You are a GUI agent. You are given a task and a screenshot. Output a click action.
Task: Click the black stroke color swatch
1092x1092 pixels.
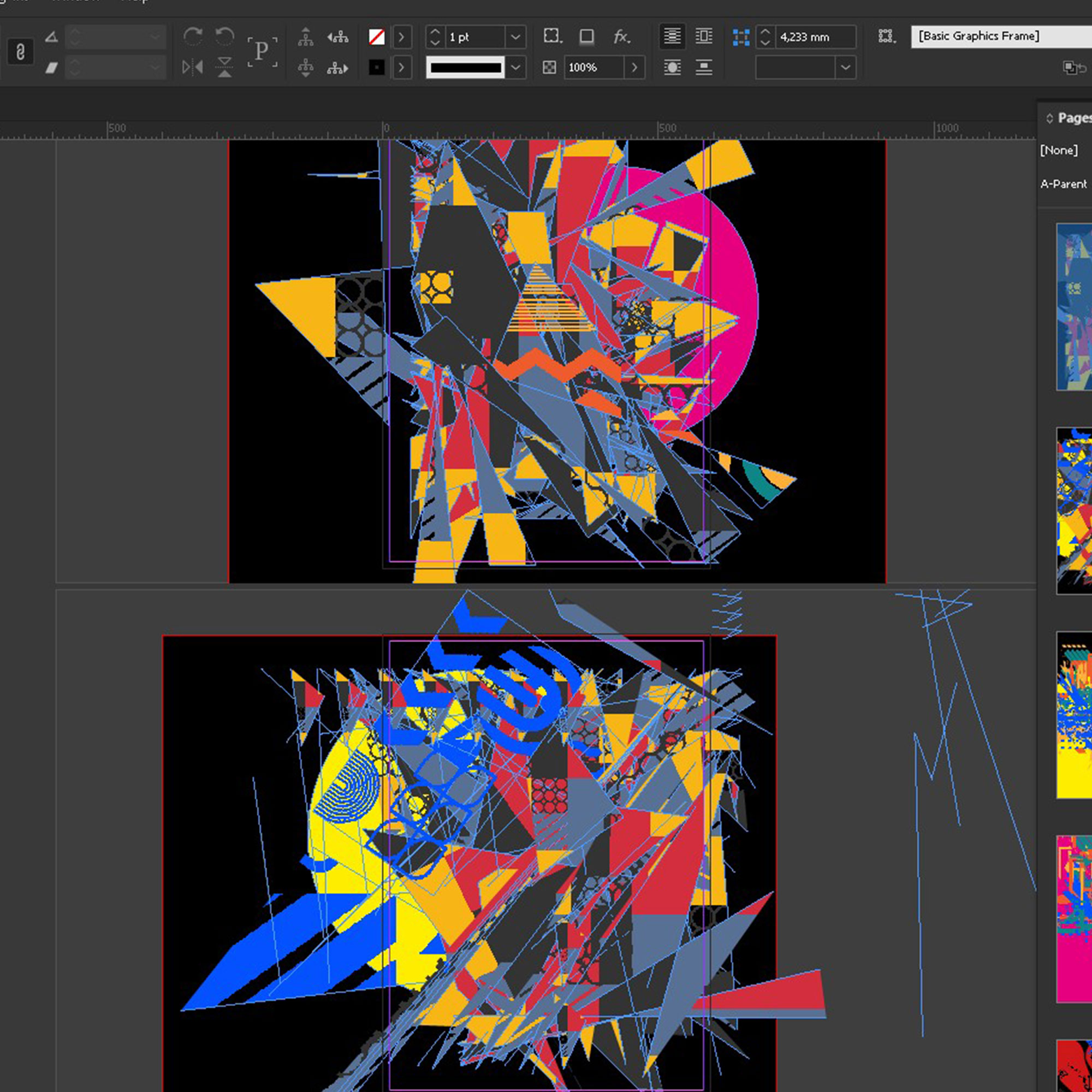click(376, 67)
